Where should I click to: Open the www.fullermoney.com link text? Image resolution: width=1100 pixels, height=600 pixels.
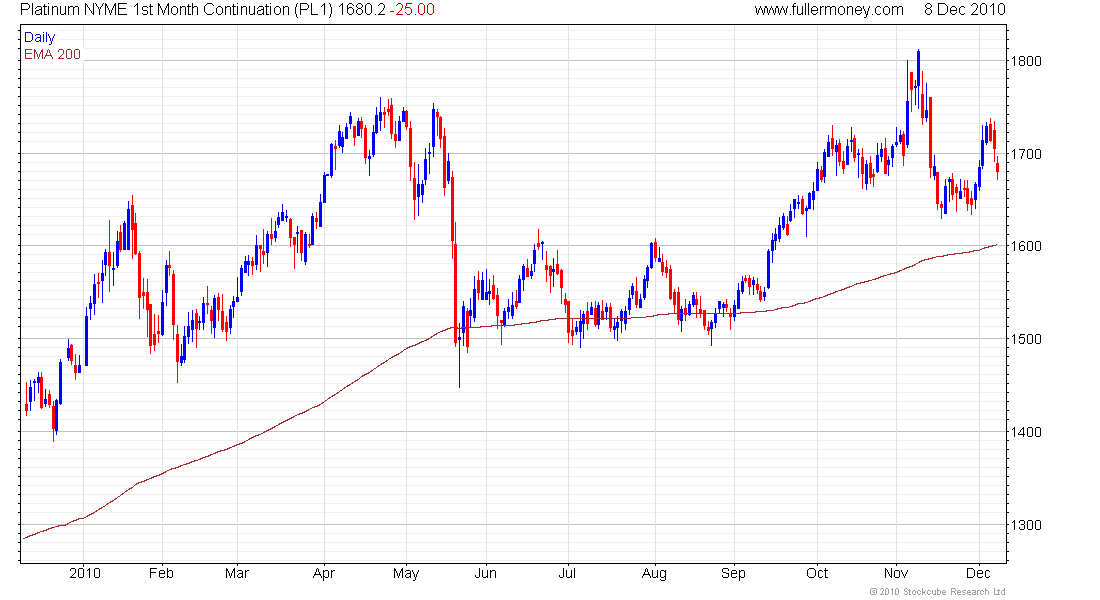pos(829,10)
